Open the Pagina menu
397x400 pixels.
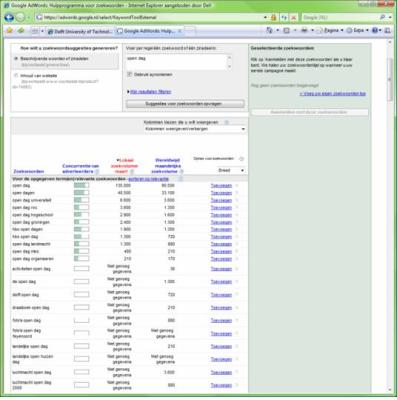(x=329, y=30)
